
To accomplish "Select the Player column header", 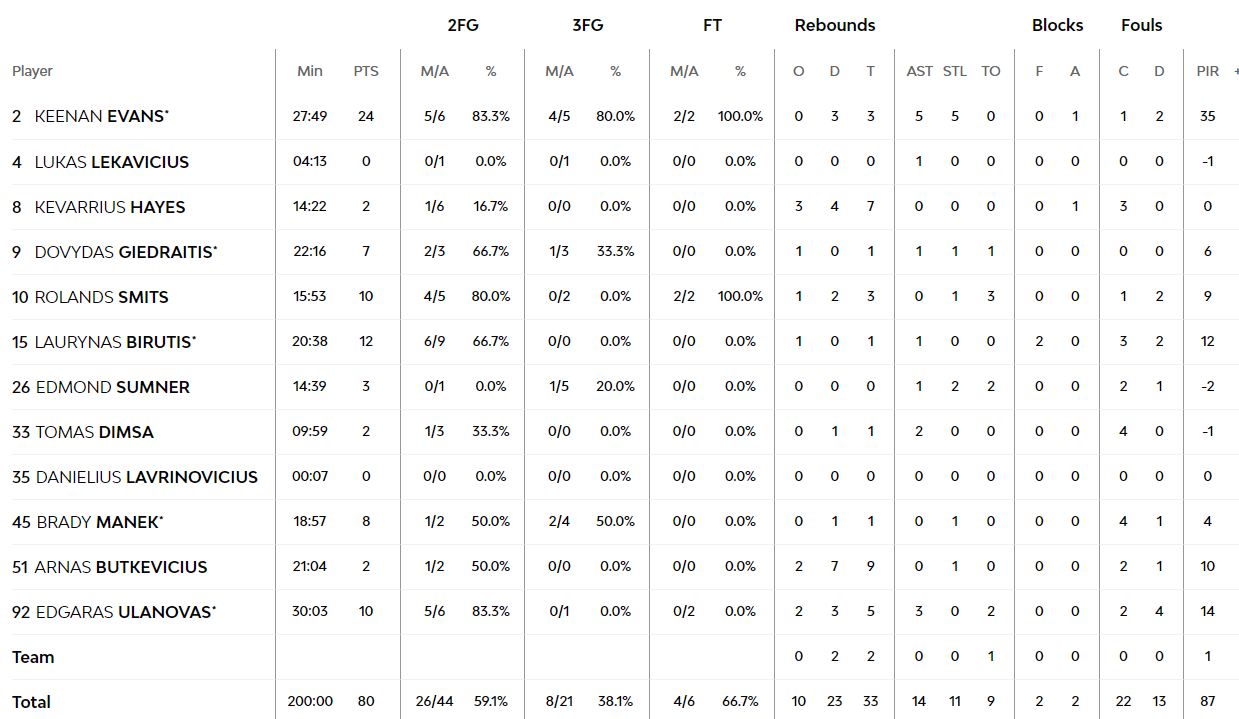I will (x=32, y=71).
